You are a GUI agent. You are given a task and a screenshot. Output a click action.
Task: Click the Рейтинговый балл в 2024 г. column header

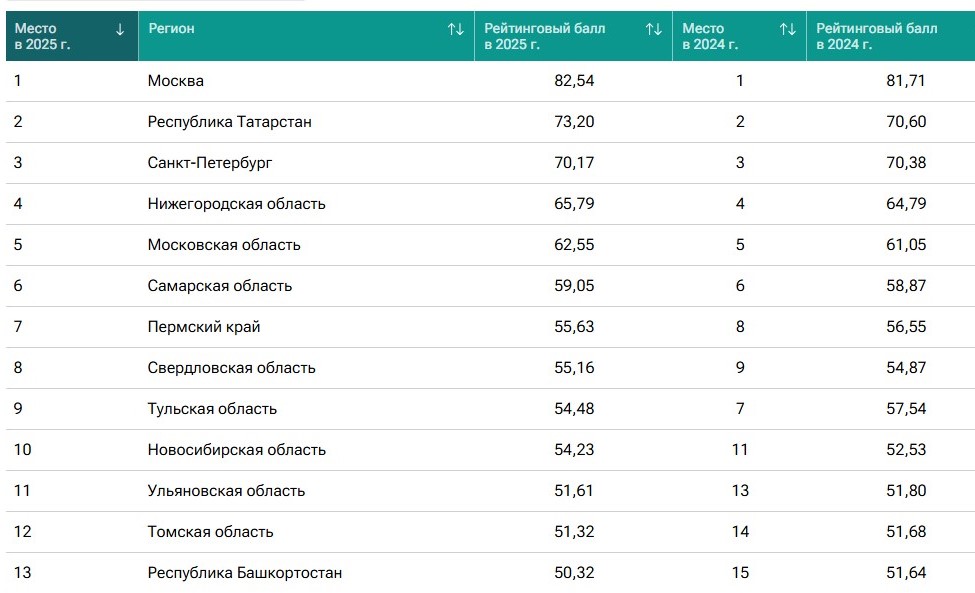pyautogui.click(x=890, y=36)
